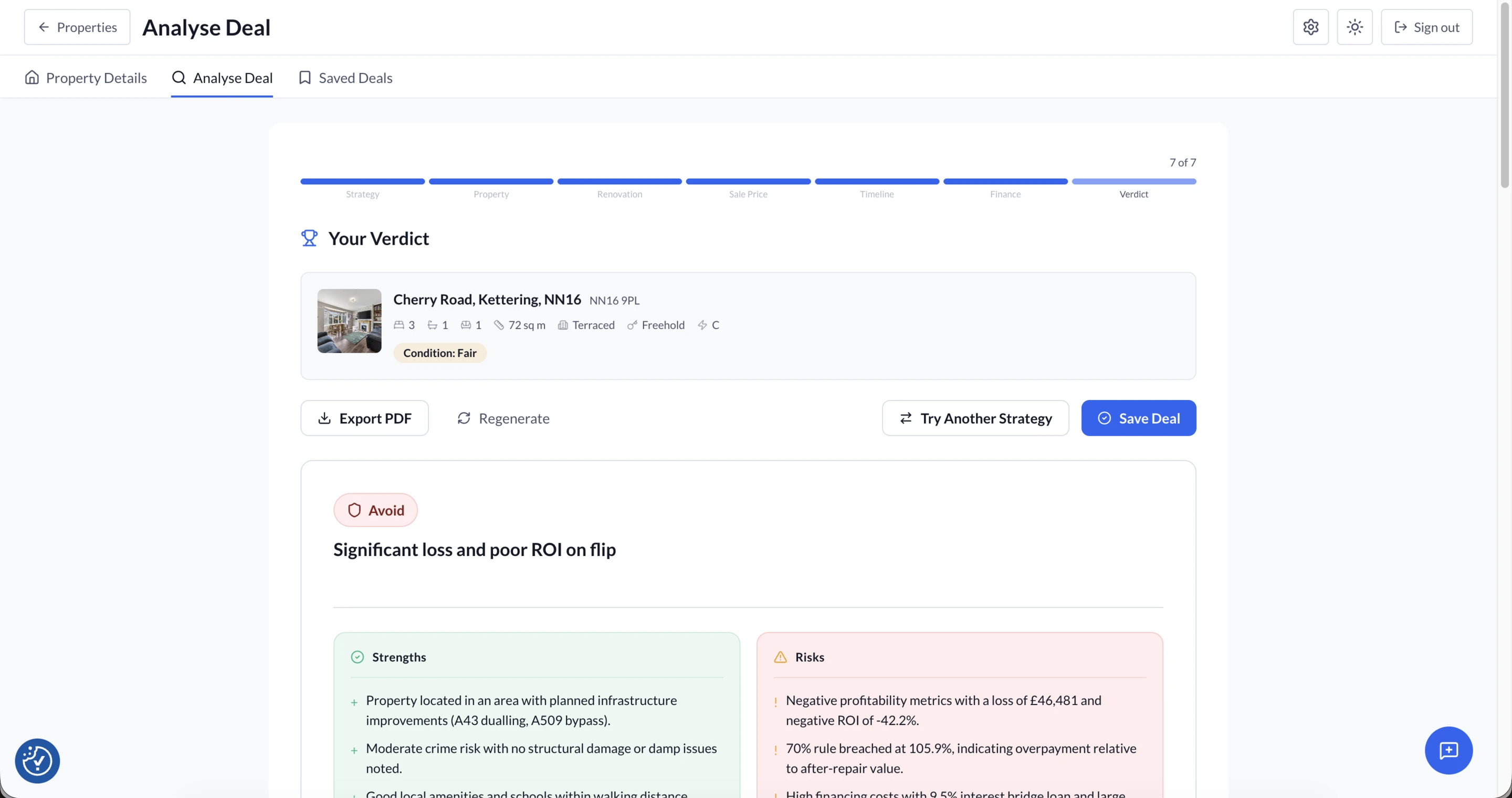
Task: Click the Strengths checkmark icon
Action: 358,657
